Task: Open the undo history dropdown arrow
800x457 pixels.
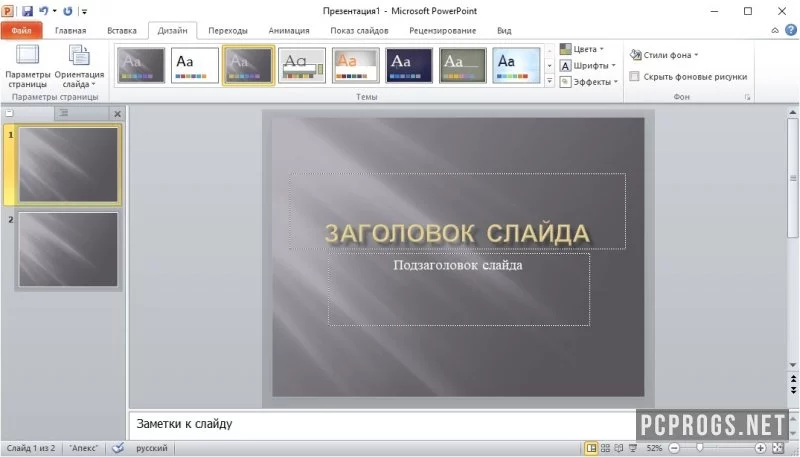Action: pyautogui.click(x=55, y=11)
